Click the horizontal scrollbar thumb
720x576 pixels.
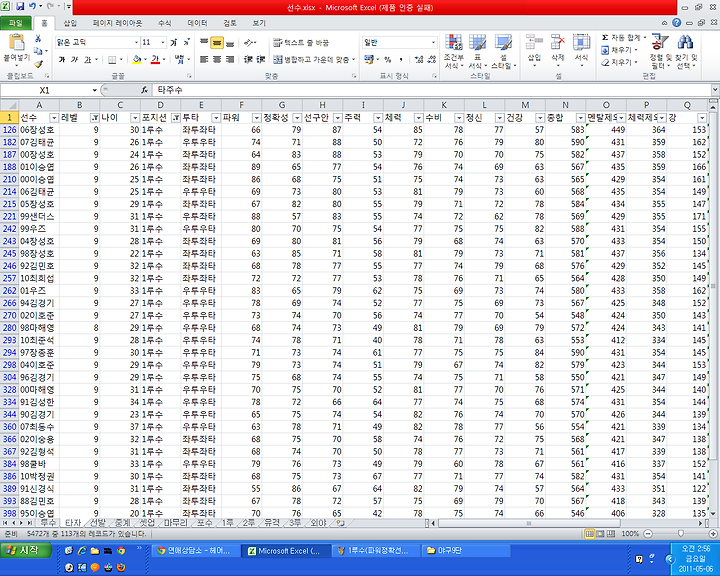tap(529, 523)
